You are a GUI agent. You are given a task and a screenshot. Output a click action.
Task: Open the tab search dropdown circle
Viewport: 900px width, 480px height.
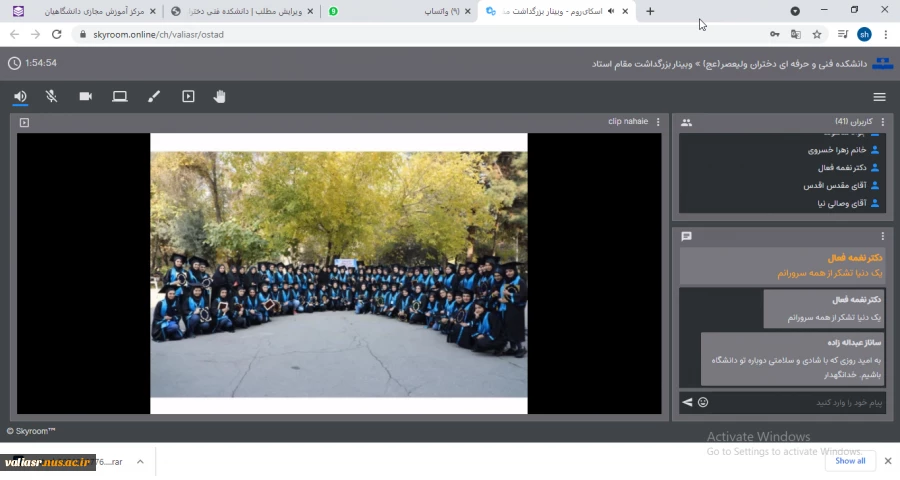(795, 11)
